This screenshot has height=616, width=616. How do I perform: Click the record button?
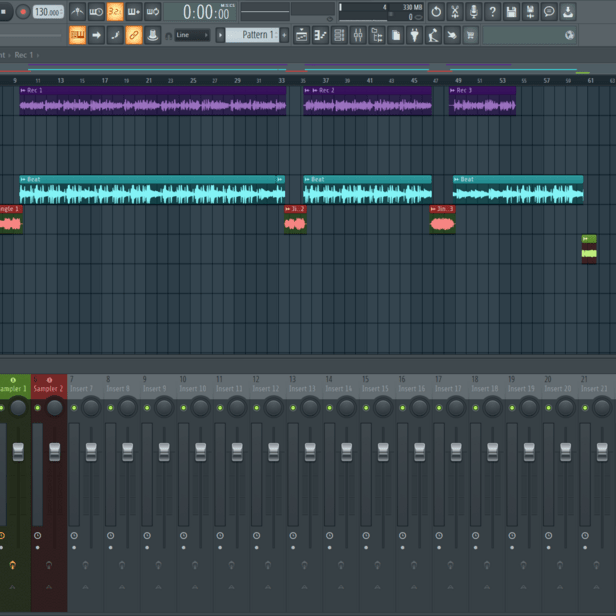23,12
